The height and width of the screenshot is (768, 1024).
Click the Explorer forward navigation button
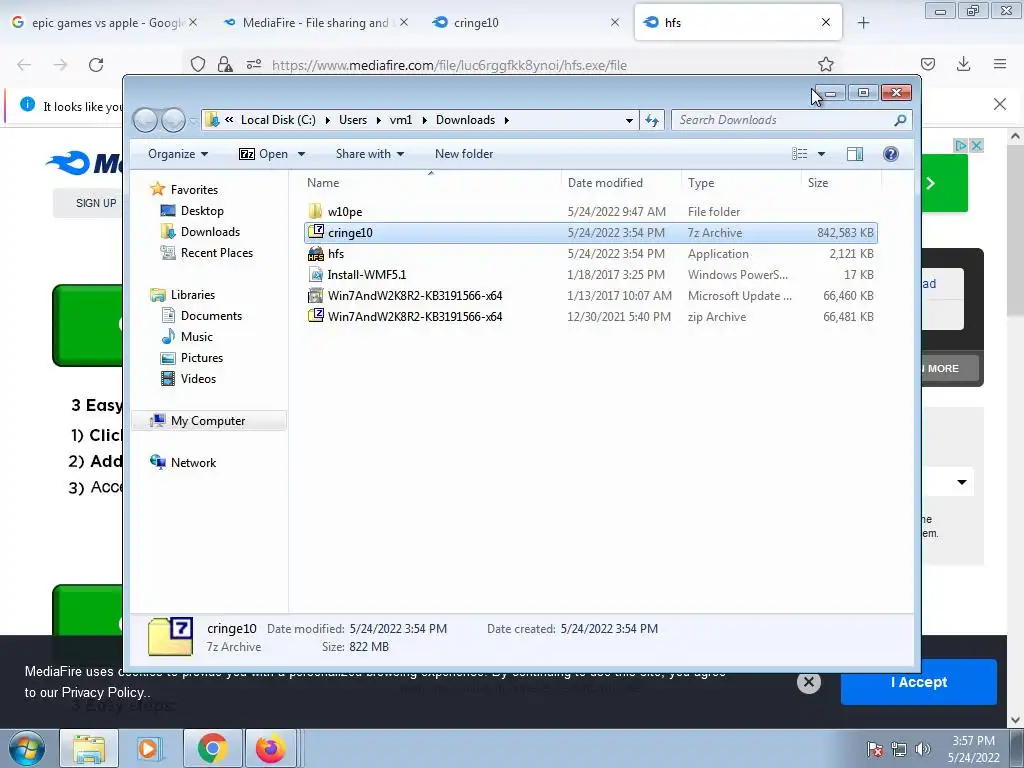pos(173,120)
